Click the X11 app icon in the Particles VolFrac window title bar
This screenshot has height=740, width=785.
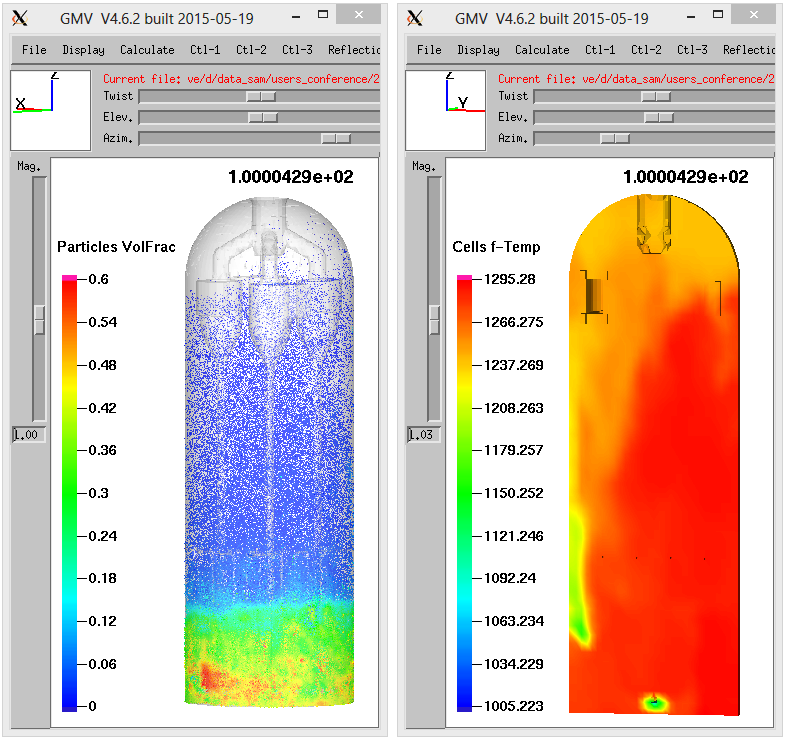tap(21, 18)
